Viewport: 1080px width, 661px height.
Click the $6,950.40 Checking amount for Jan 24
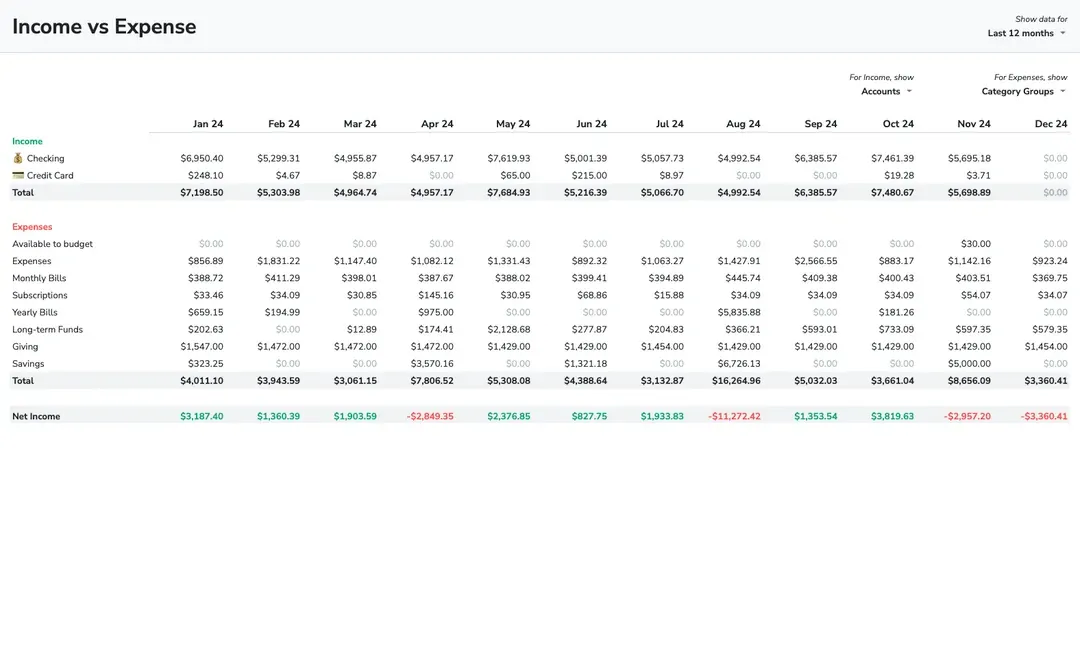point(202,158)
